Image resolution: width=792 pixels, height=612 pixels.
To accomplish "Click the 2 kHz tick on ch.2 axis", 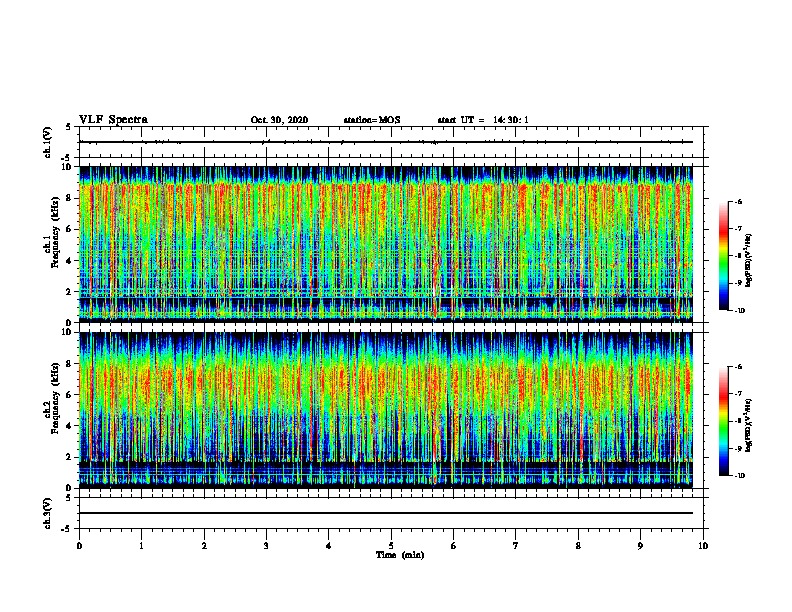I will [x=70, y=457].
